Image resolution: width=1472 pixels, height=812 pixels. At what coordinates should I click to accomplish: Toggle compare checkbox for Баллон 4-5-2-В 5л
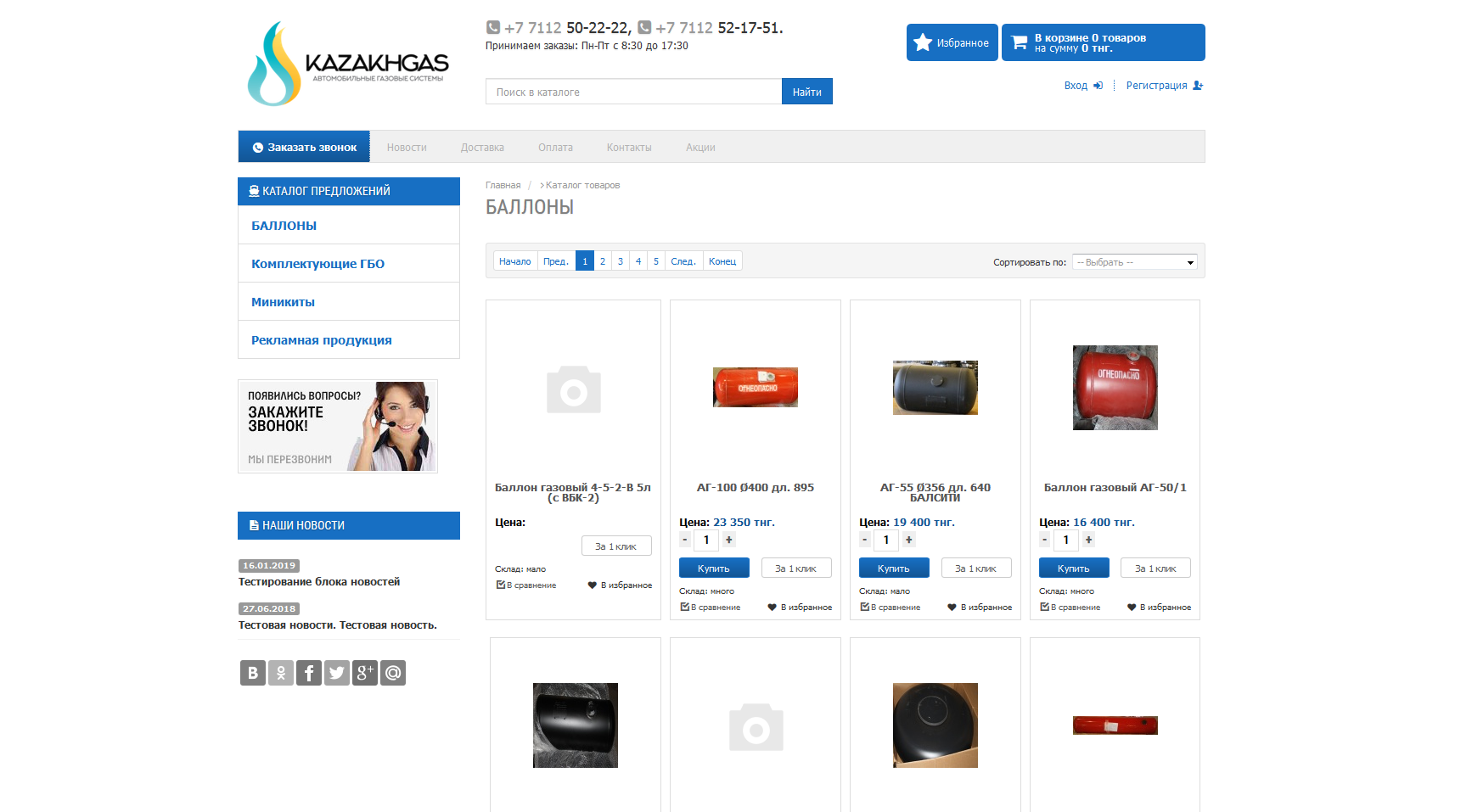(501, 585)
